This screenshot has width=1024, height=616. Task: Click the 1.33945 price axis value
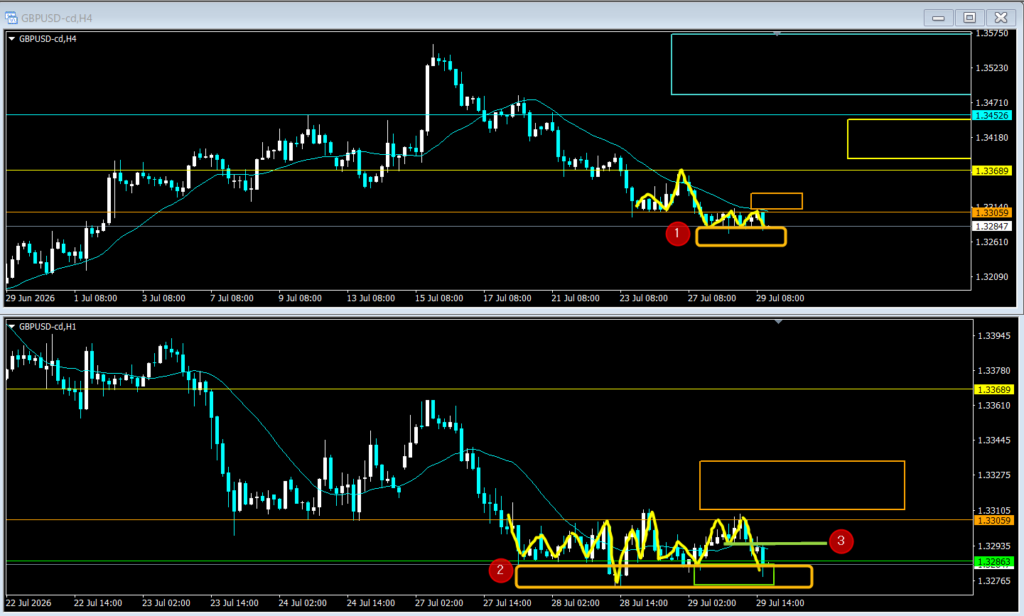coord(994,336)
